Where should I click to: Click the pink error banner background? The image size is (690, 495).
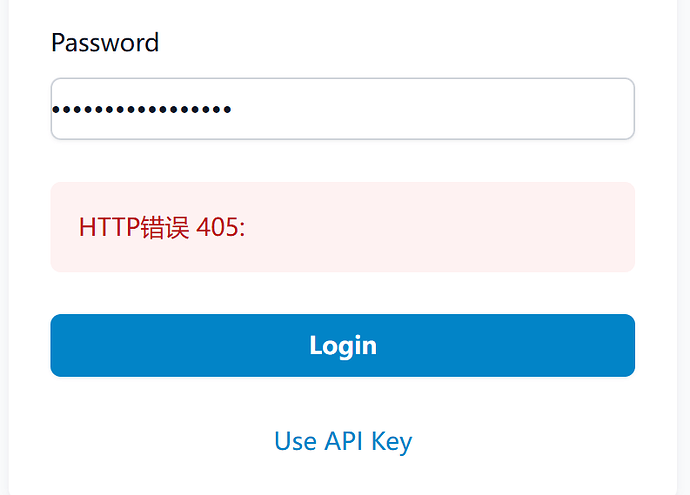click(440, 227)
